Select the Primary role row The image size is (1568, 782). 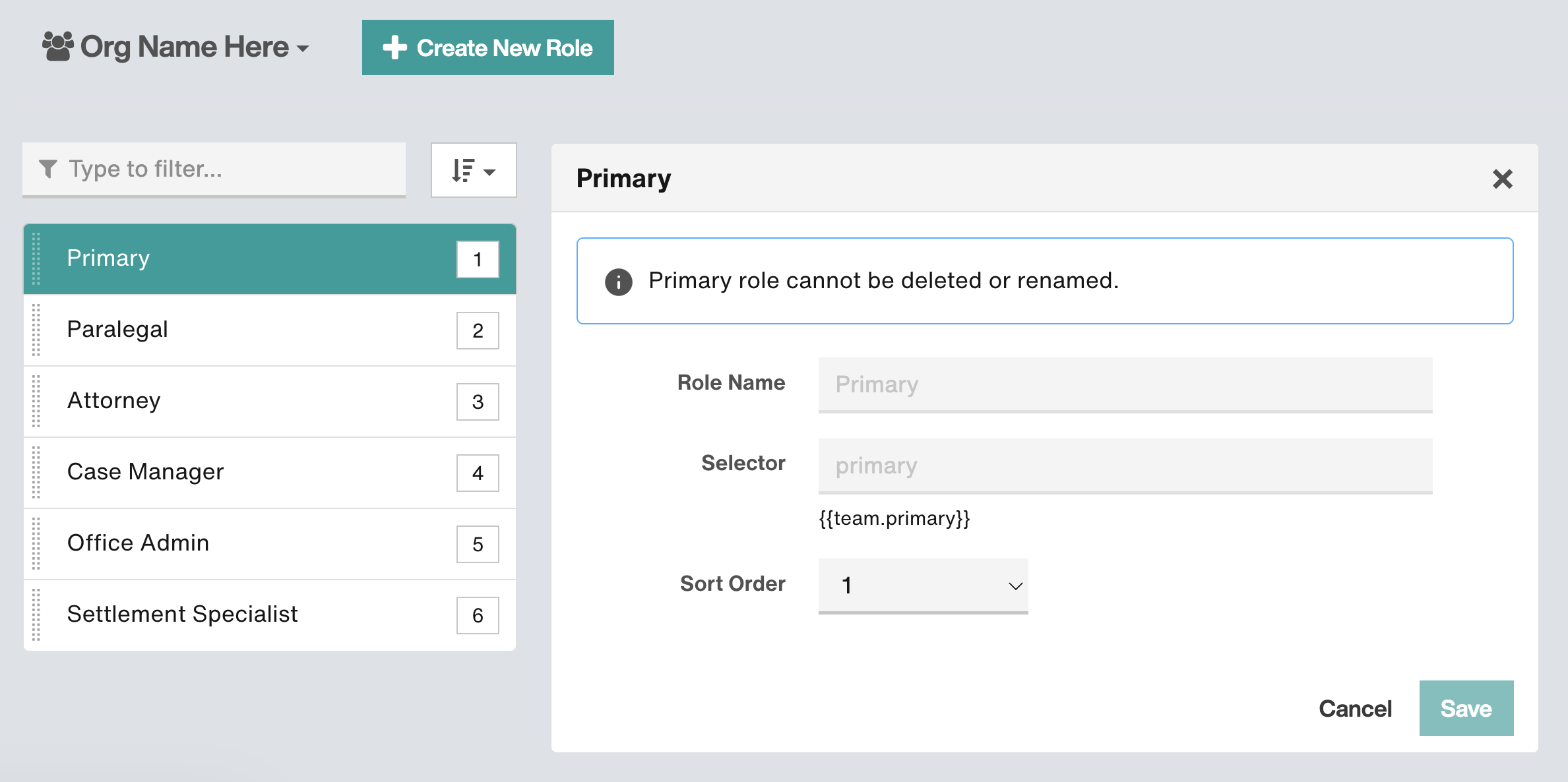(x=270, y=259)
